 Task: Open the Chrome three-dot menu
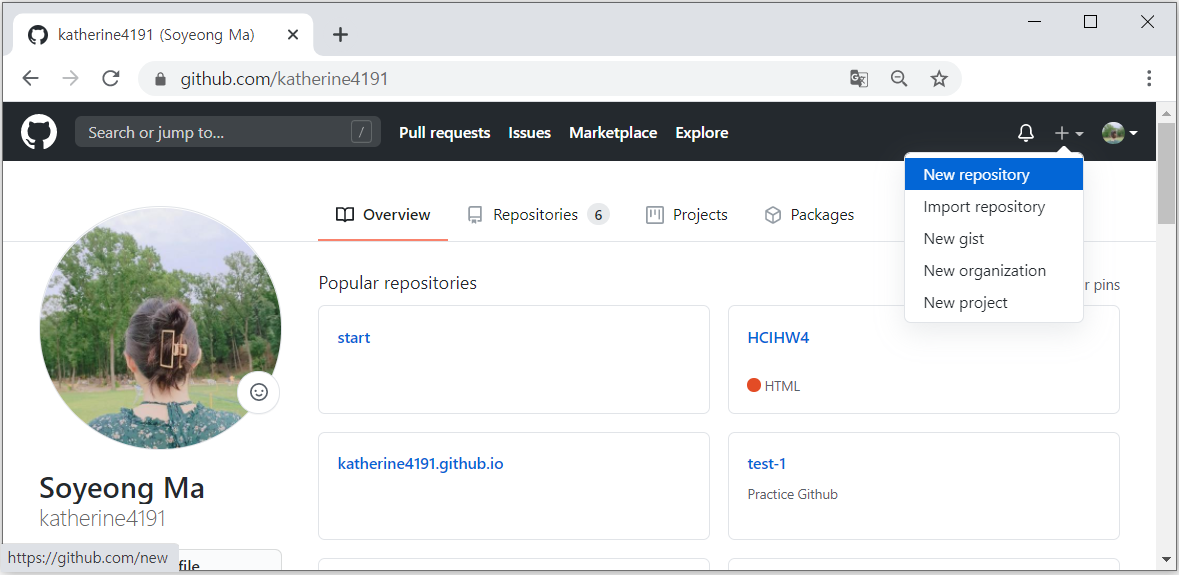pyautogui.click(x=1149, y=78)
